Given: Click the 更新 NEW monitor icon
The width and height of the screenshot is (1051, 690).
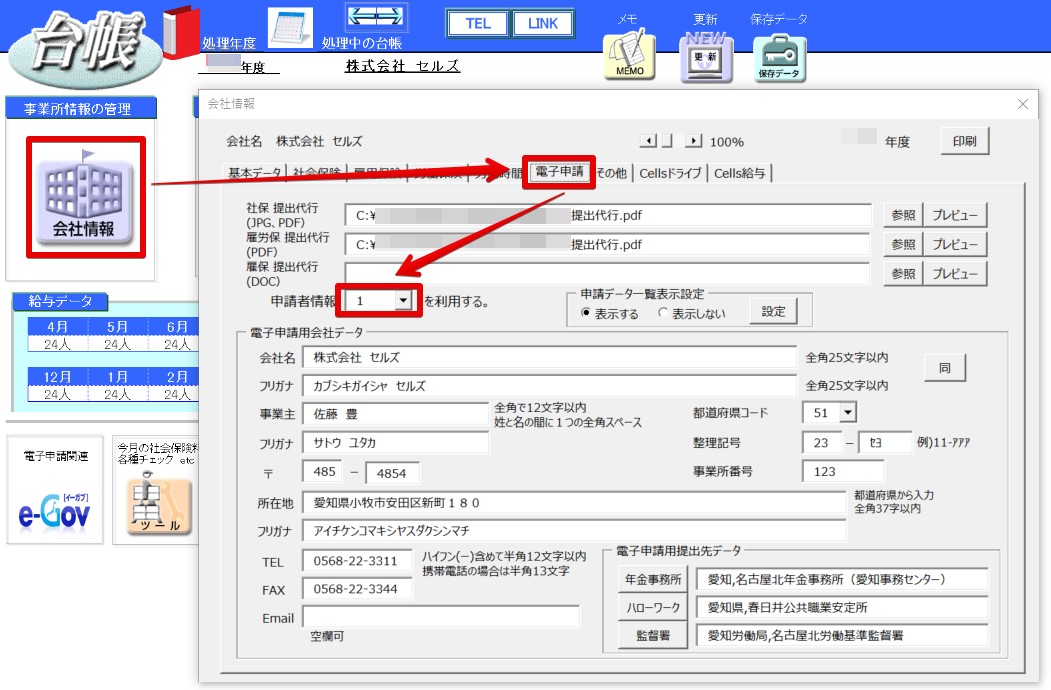Looking at the screenshot, I should (x=706, y=58).
